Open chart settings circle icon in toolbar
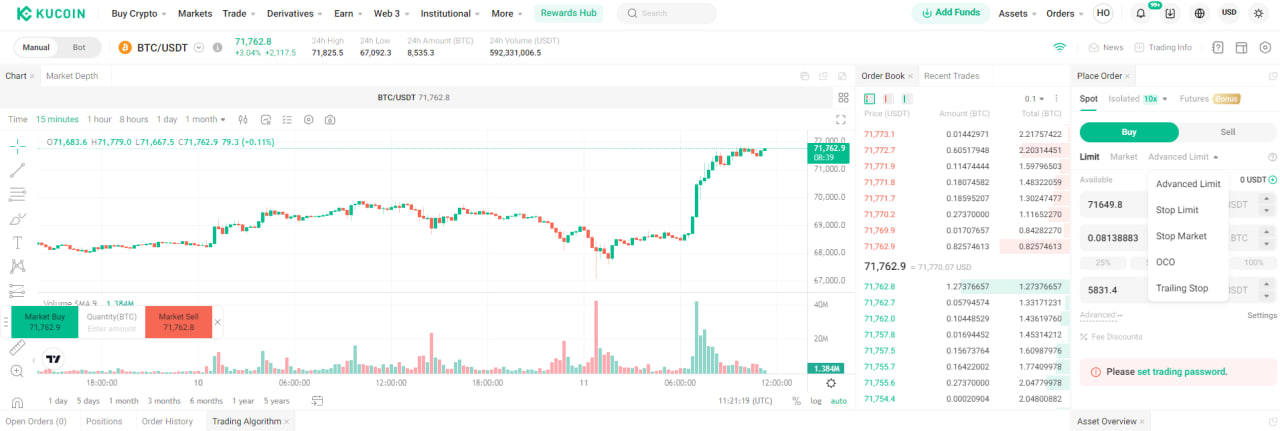 pos(308,119)
